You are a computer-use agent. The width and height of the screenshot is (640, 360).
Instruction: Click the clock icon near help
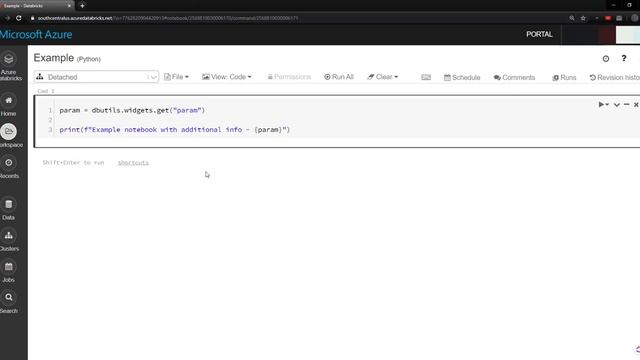tap(606, 59)
